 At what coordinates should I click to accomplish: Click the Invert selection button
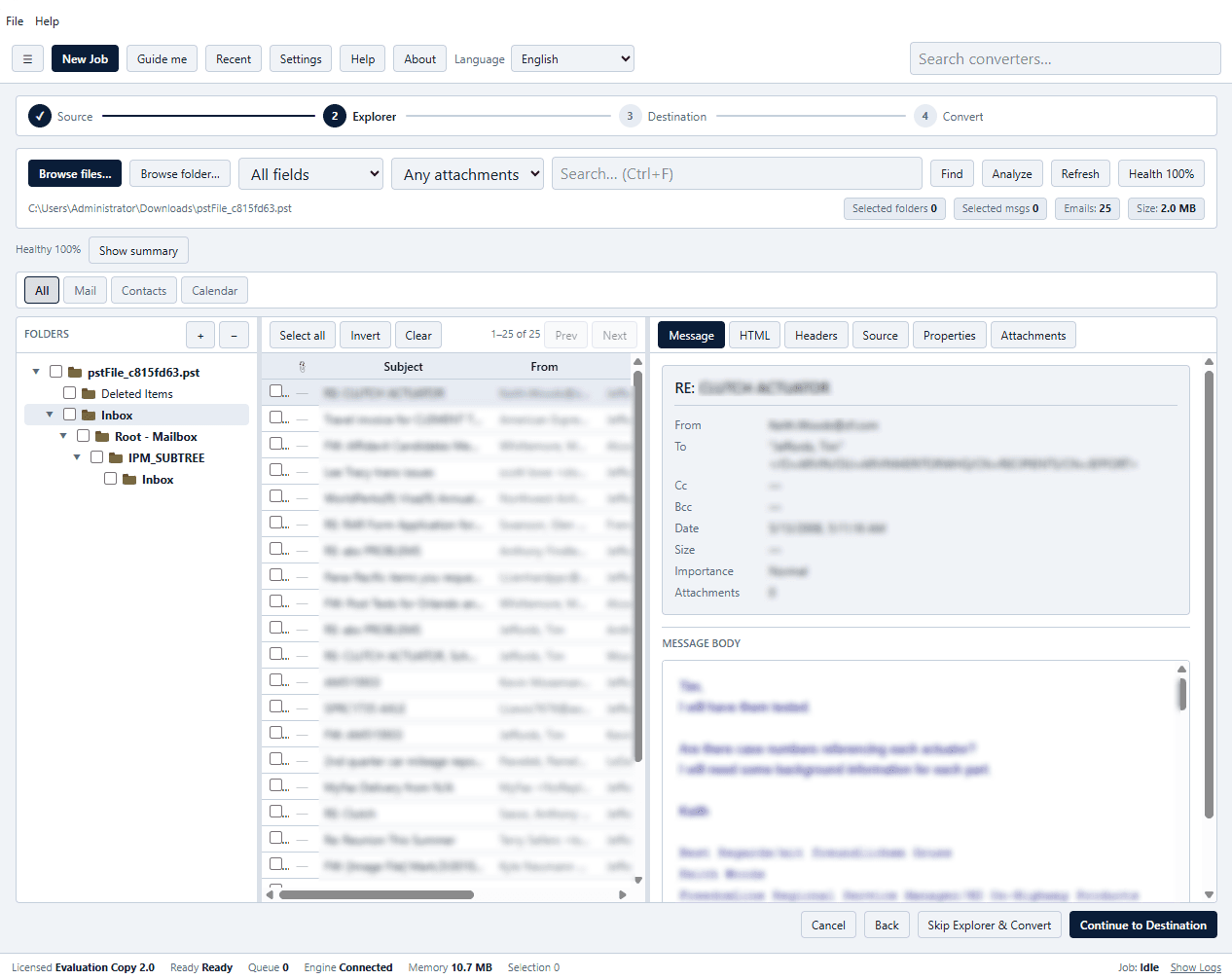pyautogui.click(x=366, y=336)
